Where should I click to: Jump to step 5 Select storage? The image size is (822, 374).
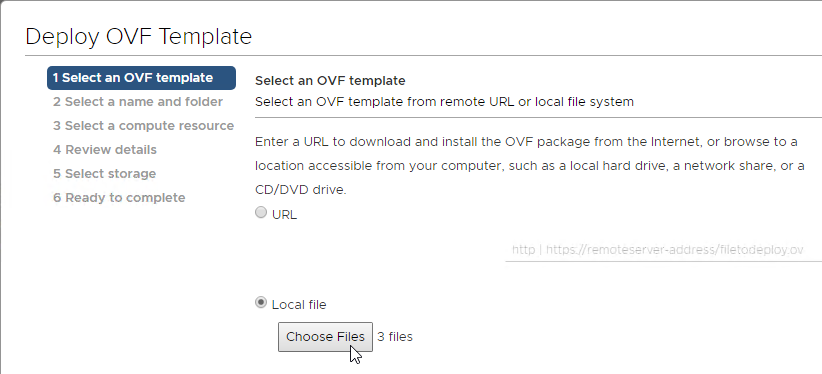pos(104,174)
